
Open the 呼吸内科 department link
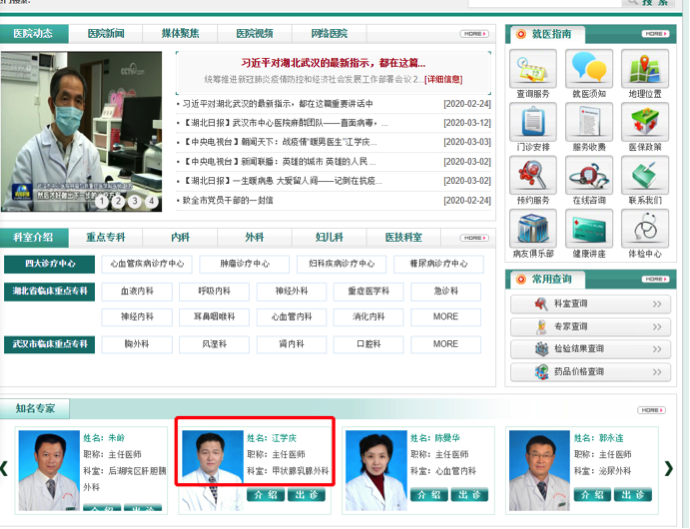214,291
